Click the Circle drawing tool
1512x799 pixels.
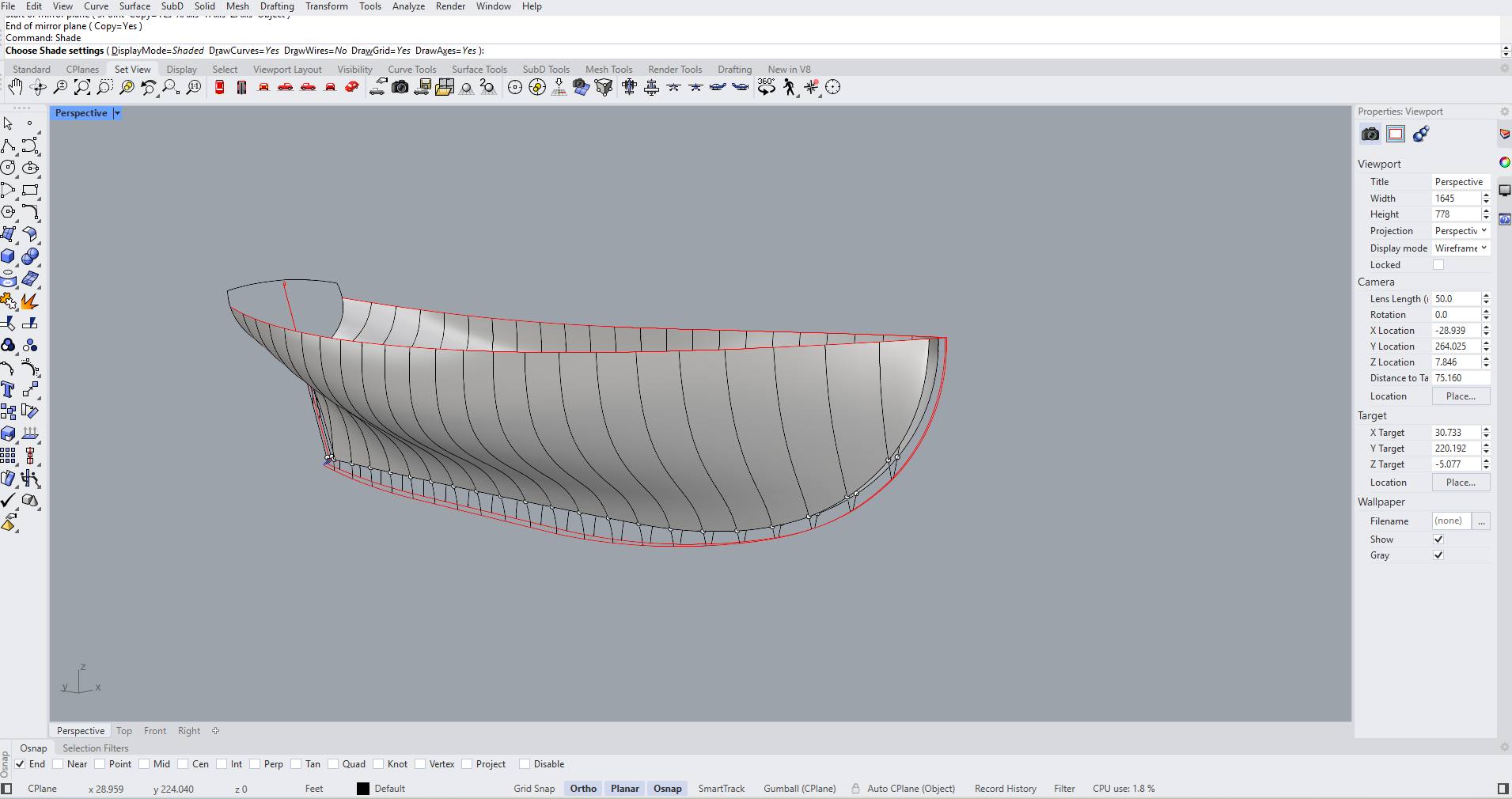click(x=8, y=168)
